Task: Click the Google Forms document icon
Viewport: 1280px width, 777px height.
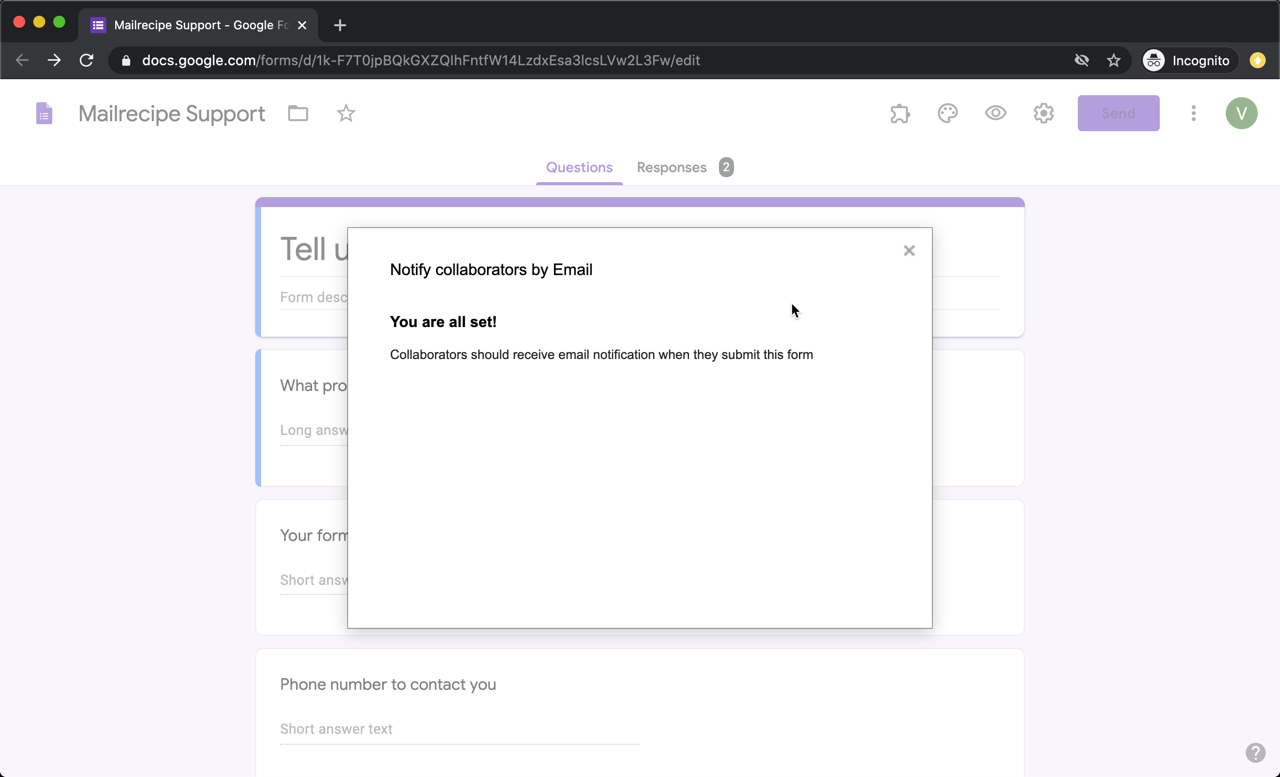Action: [x=44, y=113]
